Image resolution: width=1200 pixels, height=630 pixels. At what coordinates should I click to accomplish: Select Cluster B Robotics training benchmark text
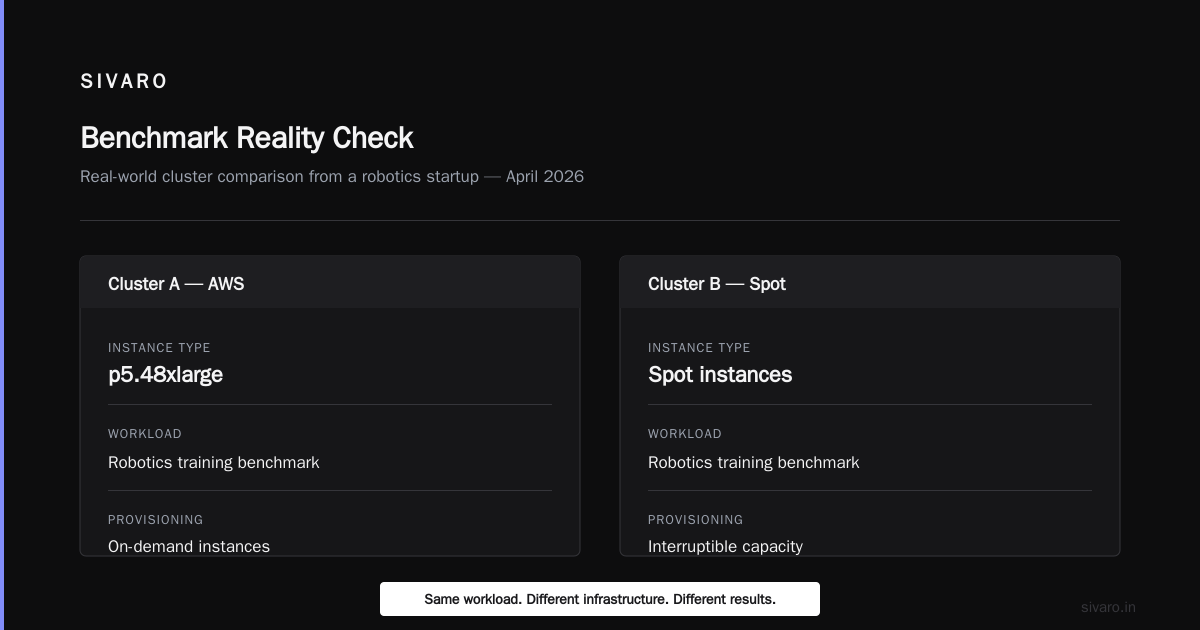tap(754, 463)
